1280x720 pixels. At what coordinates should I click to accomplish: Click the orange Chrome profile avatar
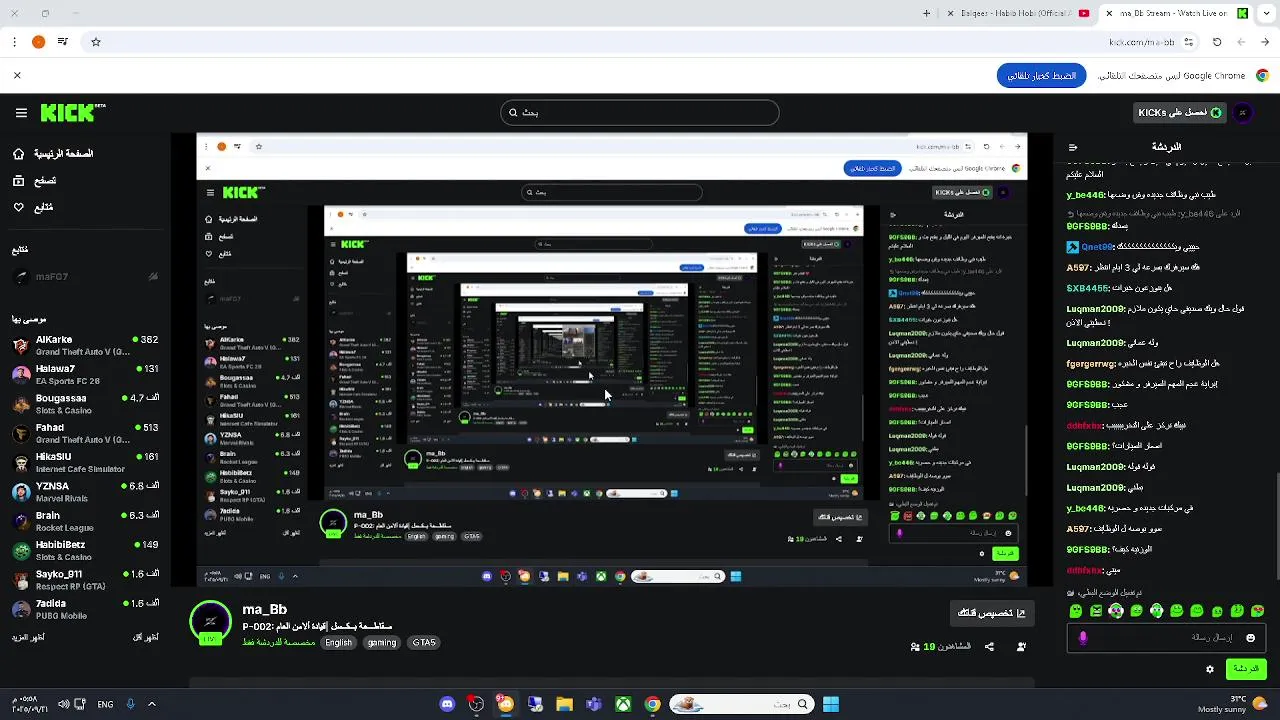(x=38, y=42)
